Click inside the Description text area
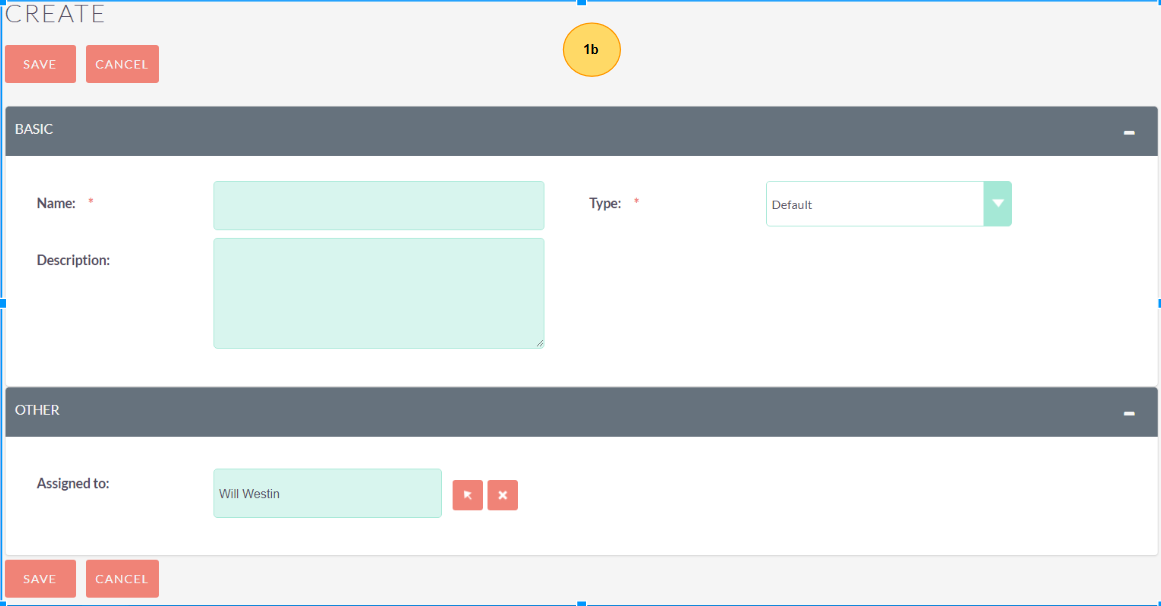The width and height of the screenshot is (1161, 606). point(378,293)
